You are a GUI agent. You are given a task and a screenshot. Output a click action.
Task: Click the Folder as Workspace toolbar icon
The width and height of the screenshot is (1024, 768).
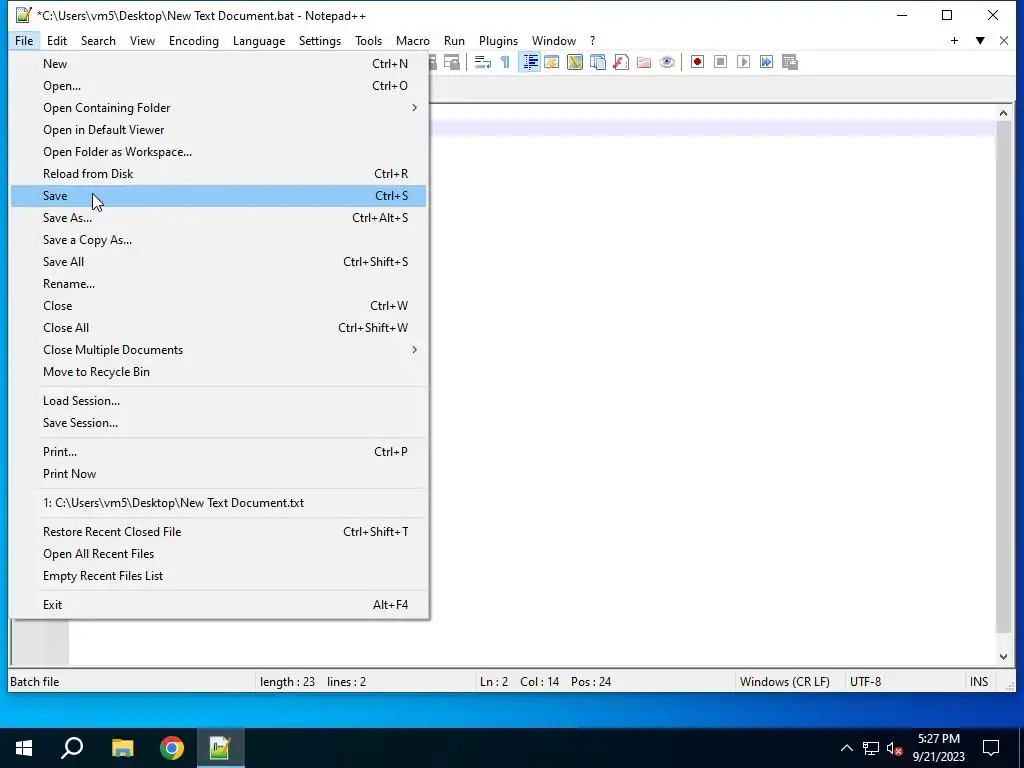tap(644, 62)
